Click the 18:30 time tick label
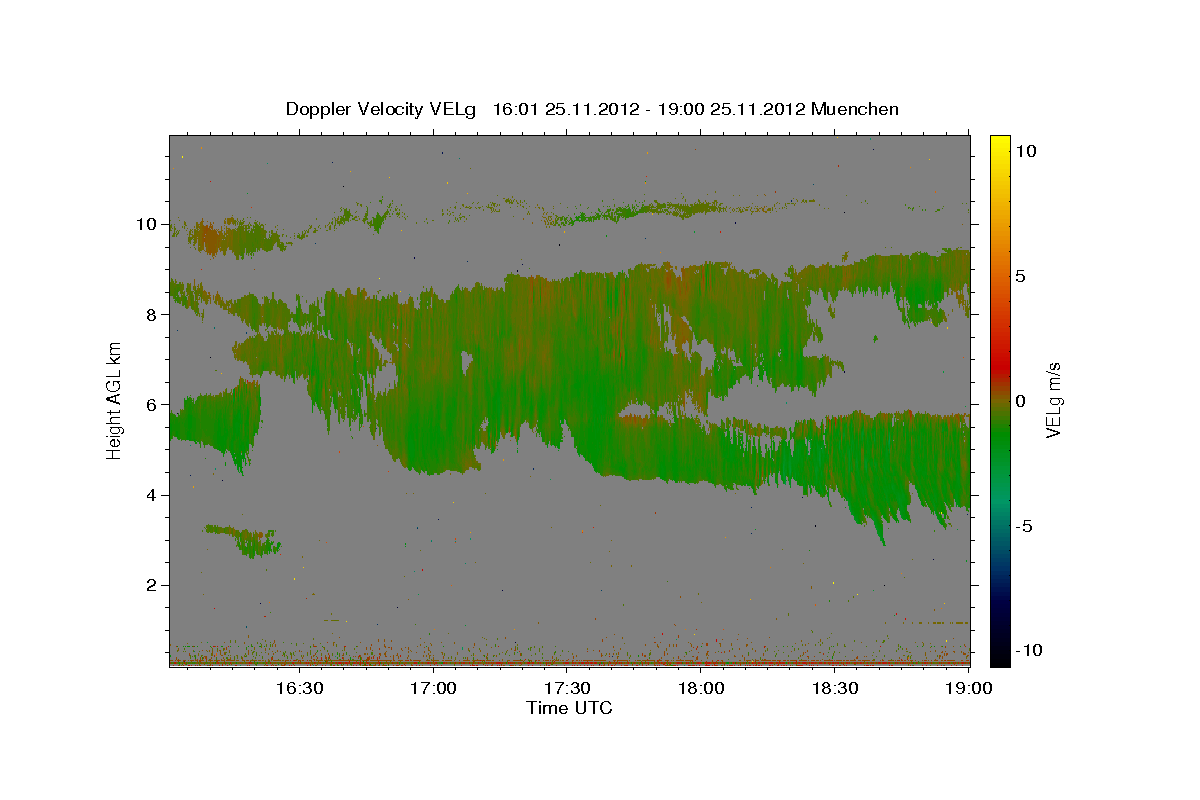This screenshot has height=800, width=1200. 836,688
